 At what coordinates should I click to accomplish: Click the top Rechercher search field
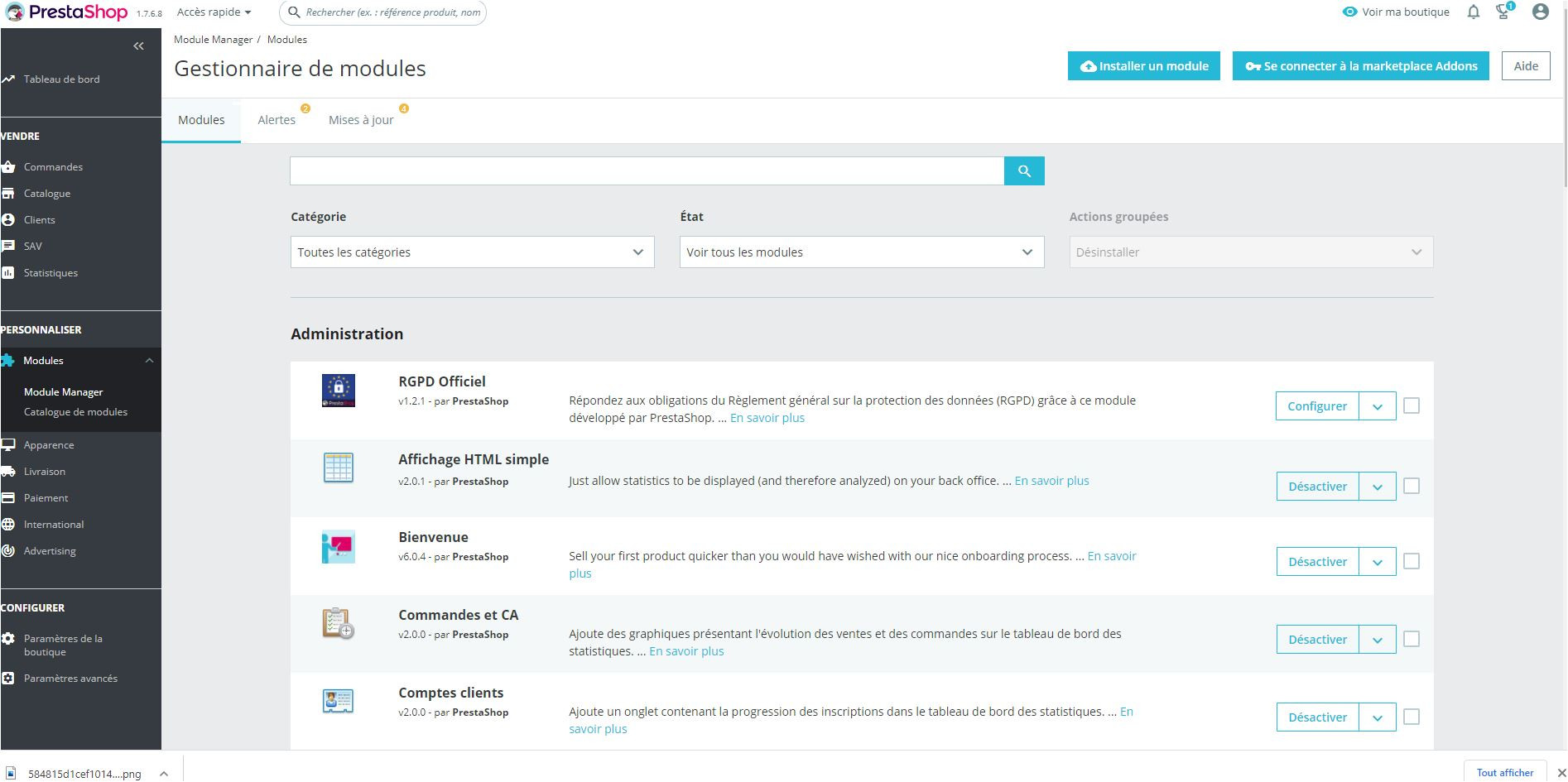383,12
